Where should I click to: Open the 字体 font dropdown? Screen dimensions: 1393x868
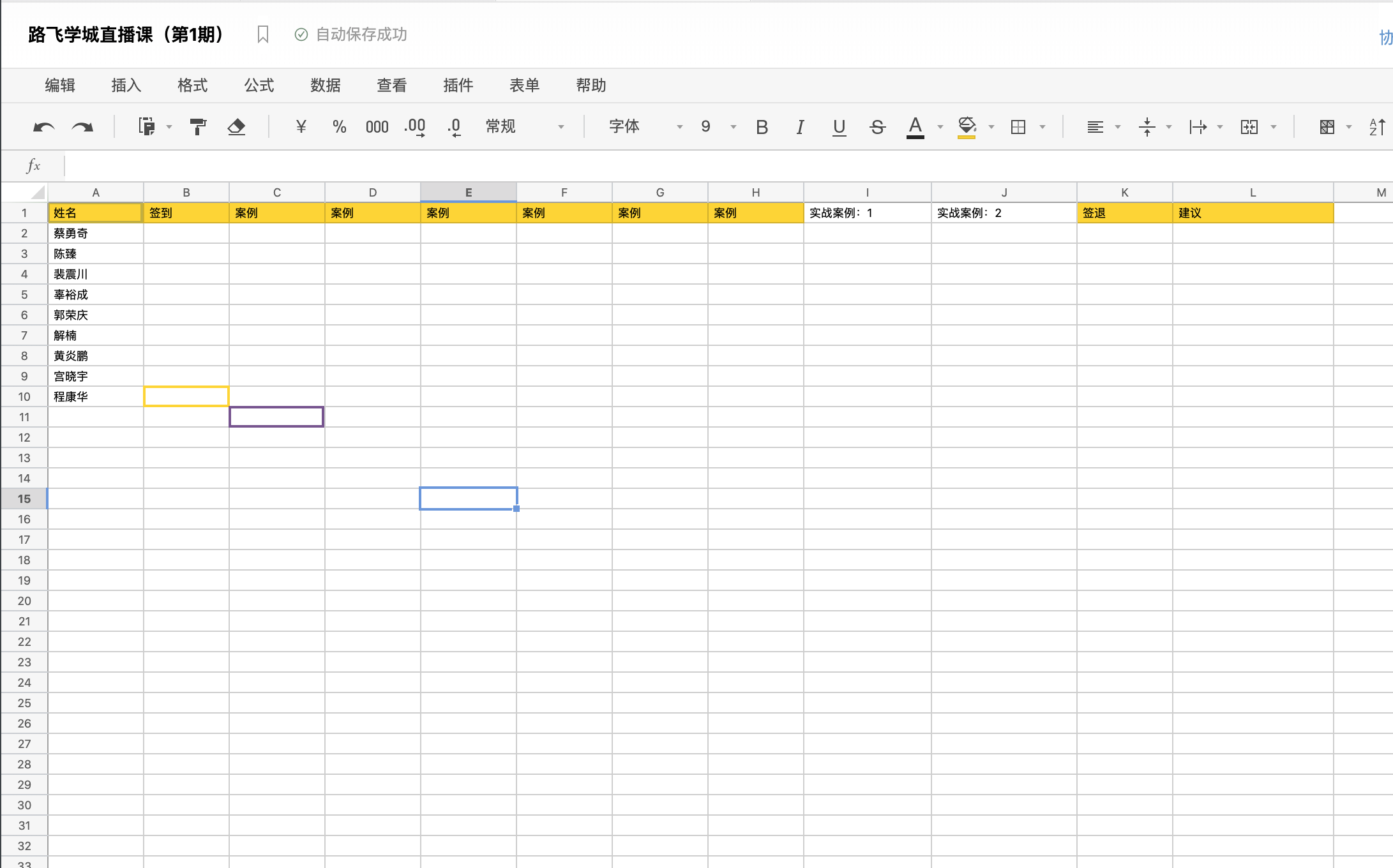tap(645, 126)
